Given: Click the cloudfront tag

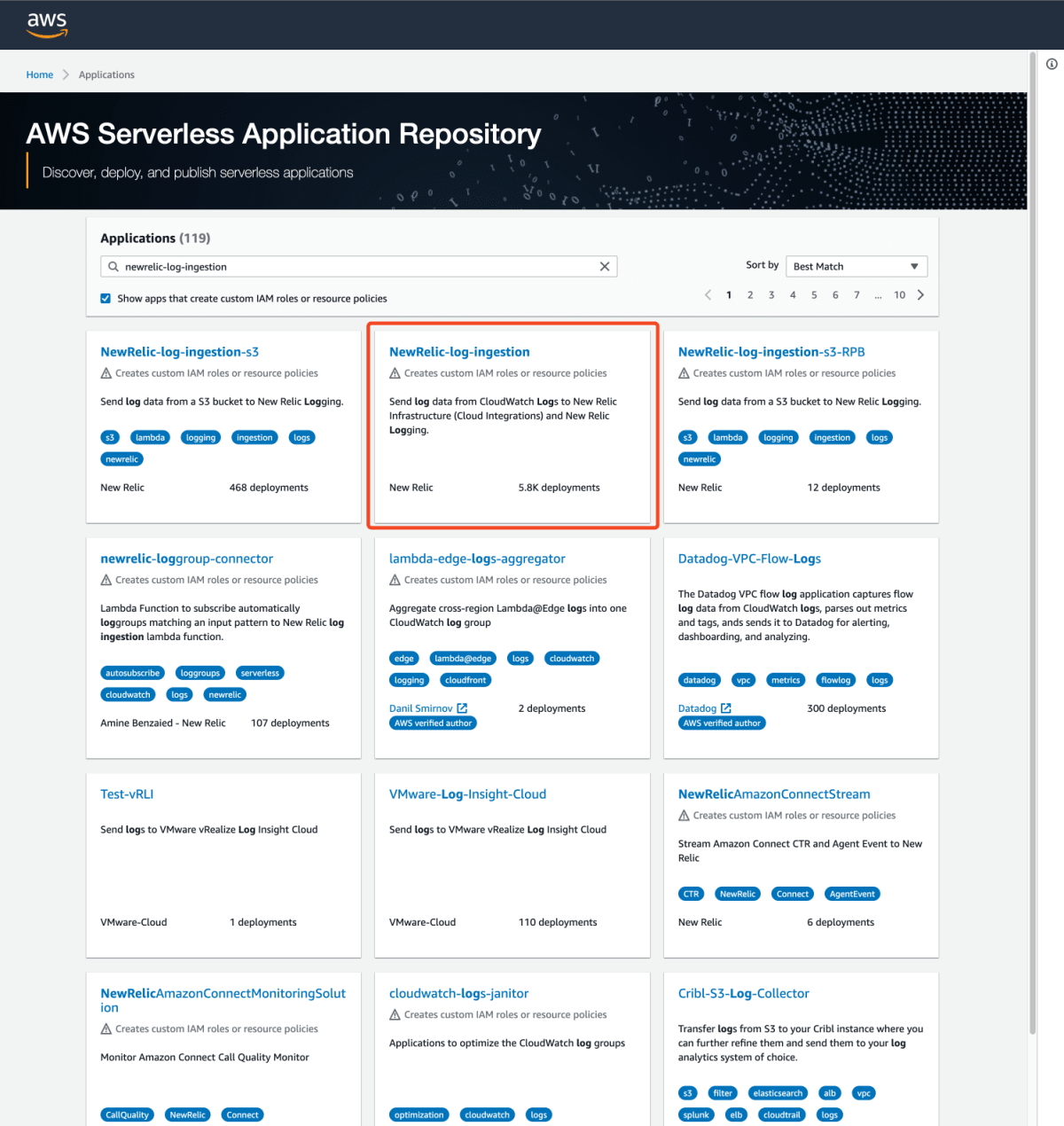Looking at the screenshot, I should tap(465, 680).
